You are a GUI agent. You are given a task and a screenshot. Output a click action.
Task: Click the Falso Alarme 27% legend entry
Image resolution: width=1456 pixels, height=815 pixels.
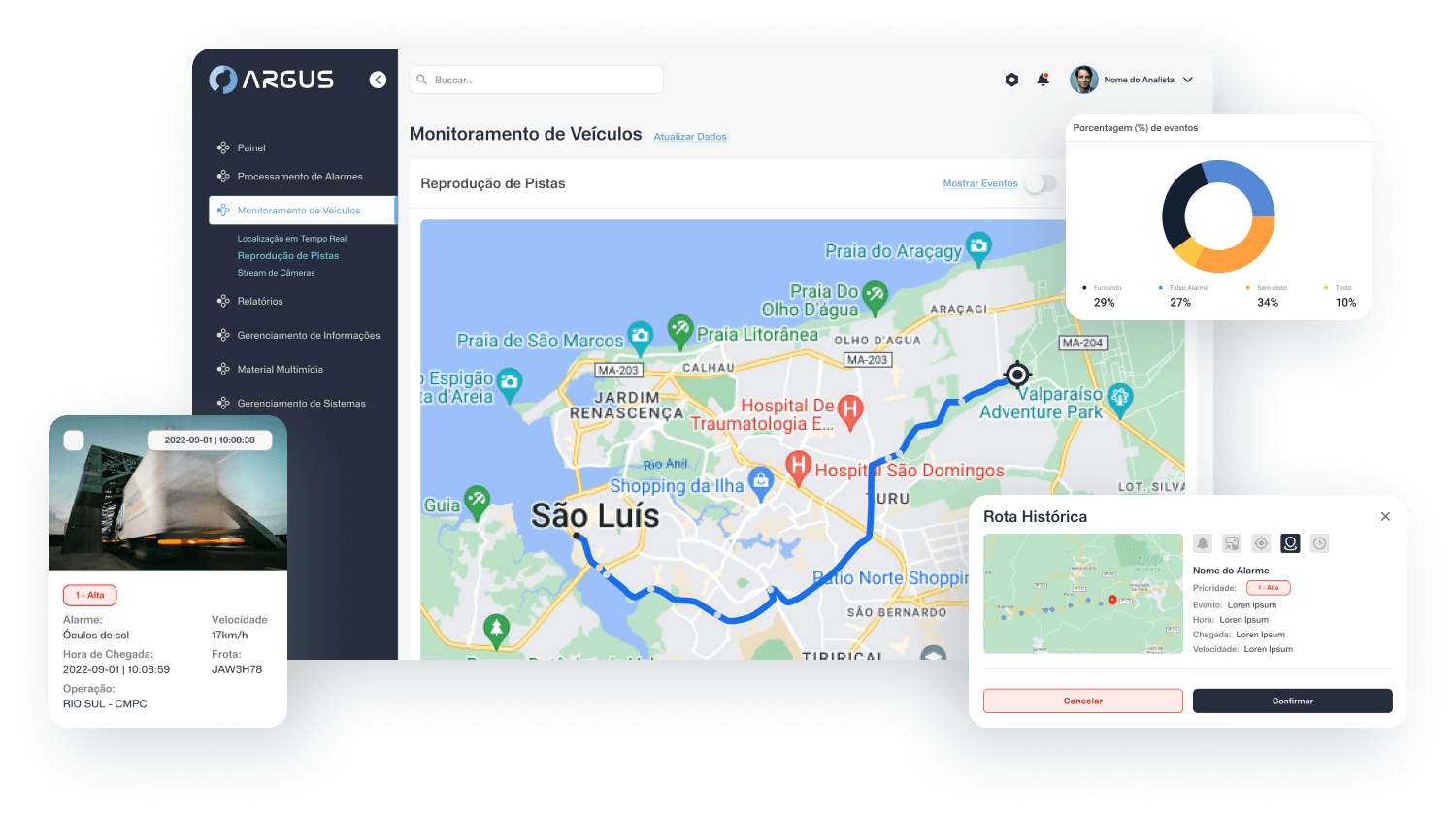tap(1183, 296)
